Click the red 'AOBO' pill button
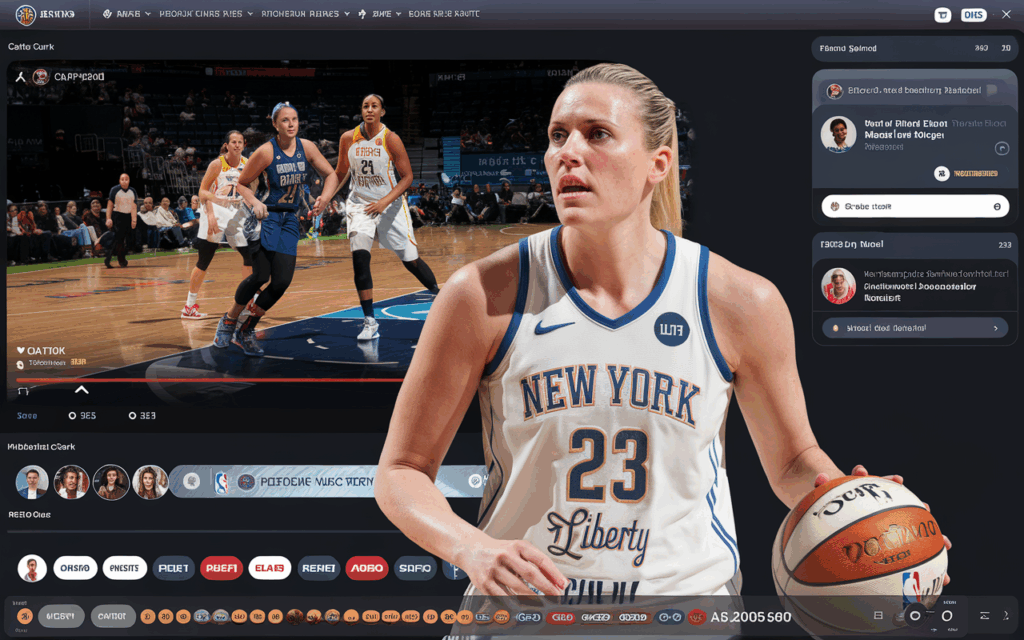 pos(367,568)
